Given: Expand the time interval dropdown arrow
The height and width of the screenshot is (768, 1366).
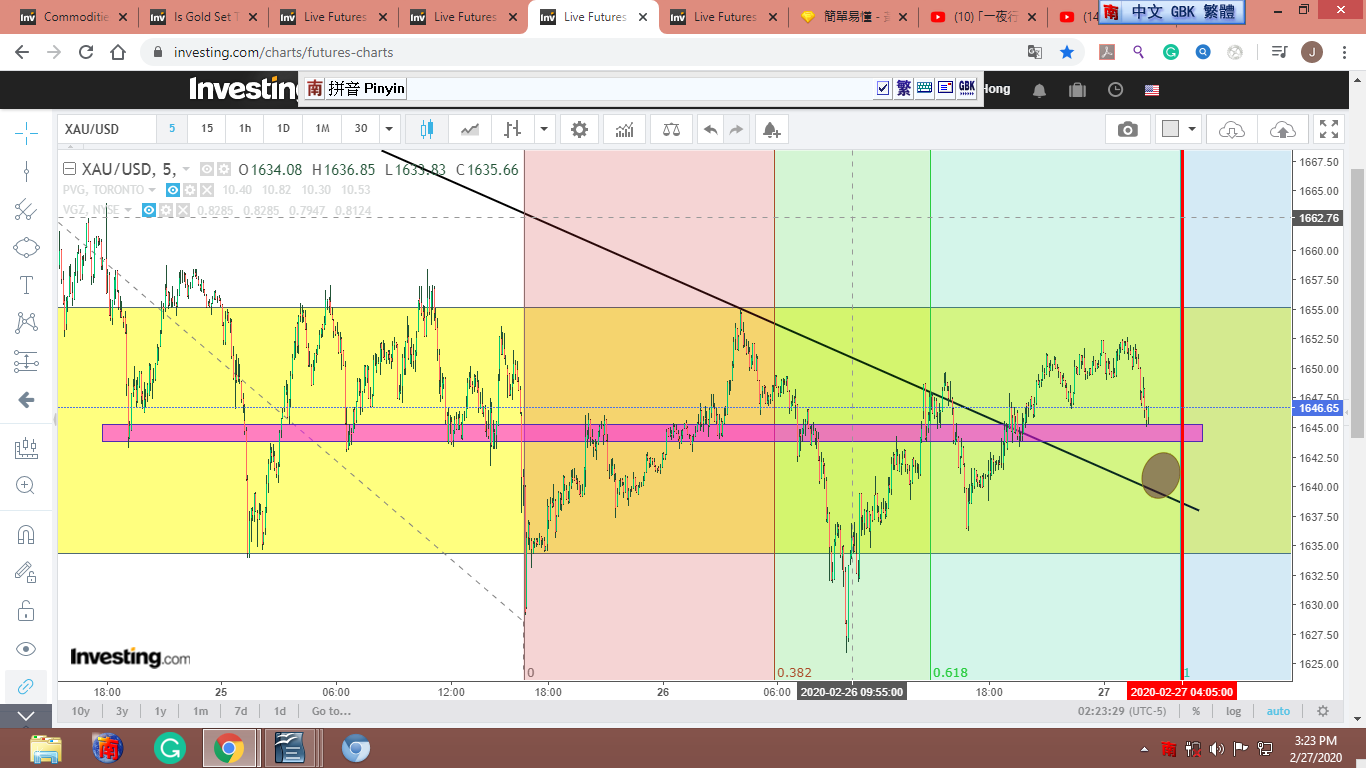Looking at the screenshot, I should [390, 129].
